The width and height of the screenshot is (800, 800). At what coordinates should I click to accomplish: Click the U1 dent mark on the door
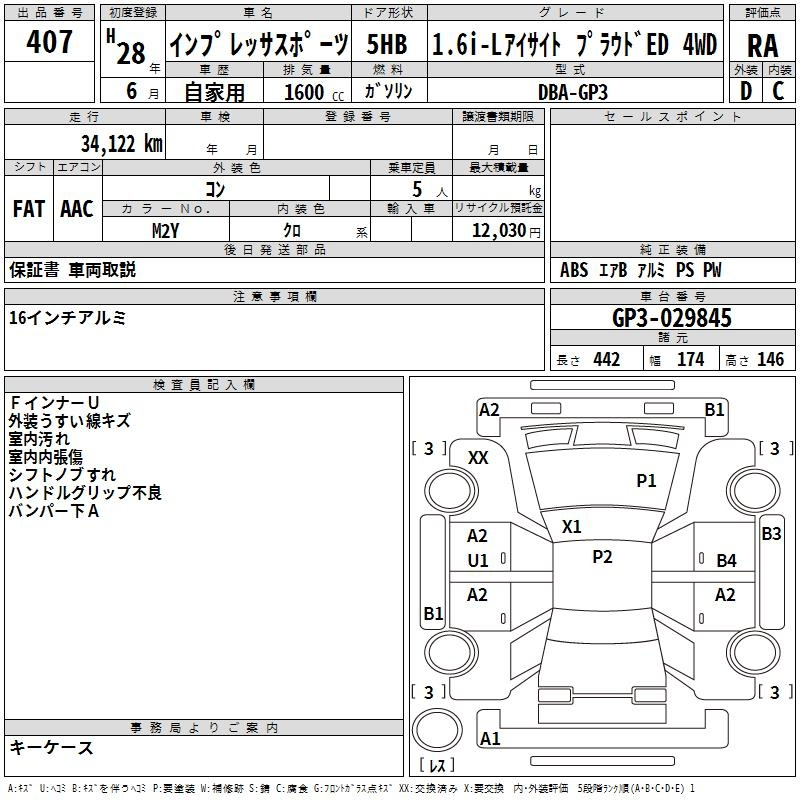[x=478, y=561]
